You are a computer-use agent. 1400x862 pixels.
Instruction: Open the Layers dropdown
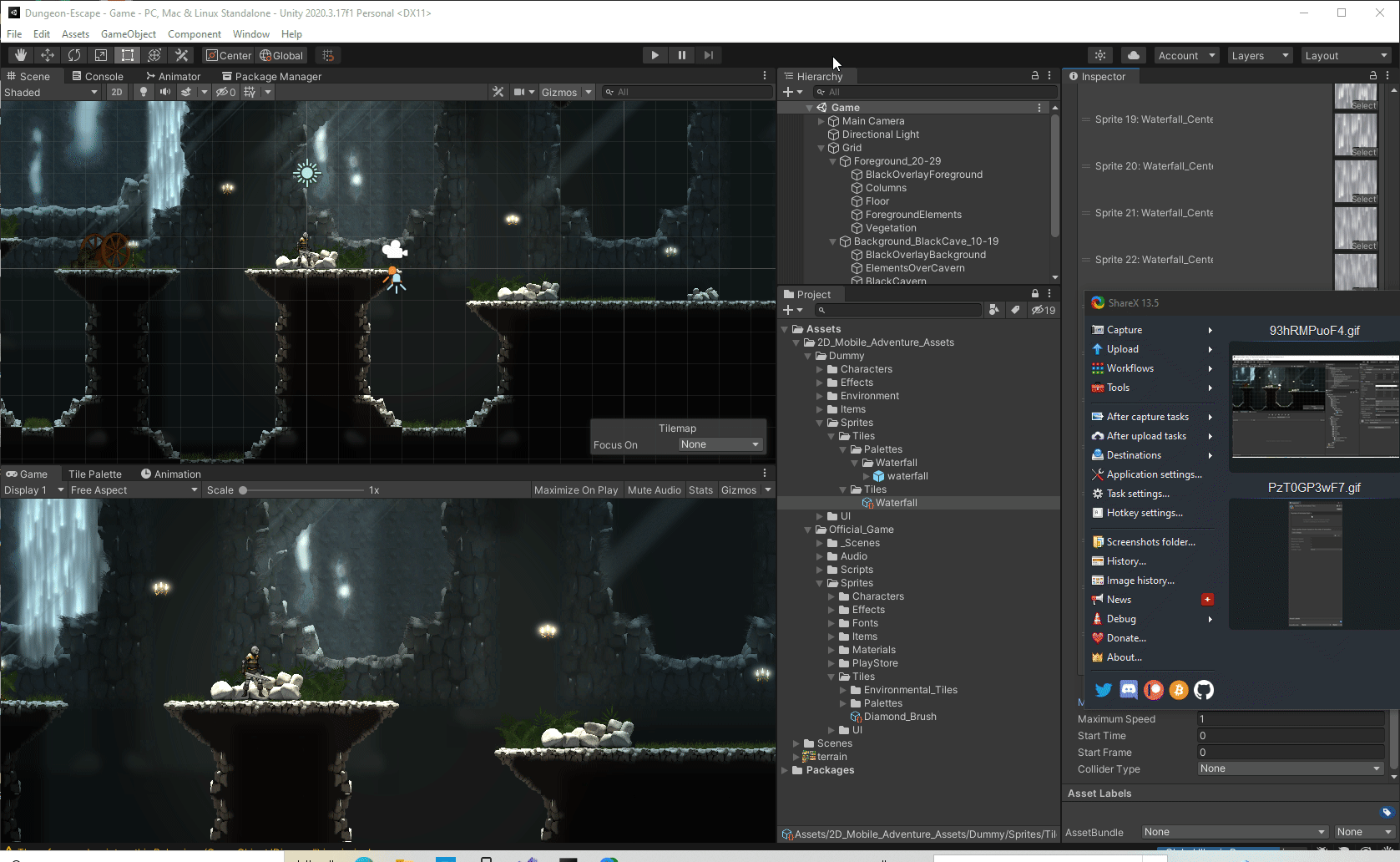[x=1260, y=55]
